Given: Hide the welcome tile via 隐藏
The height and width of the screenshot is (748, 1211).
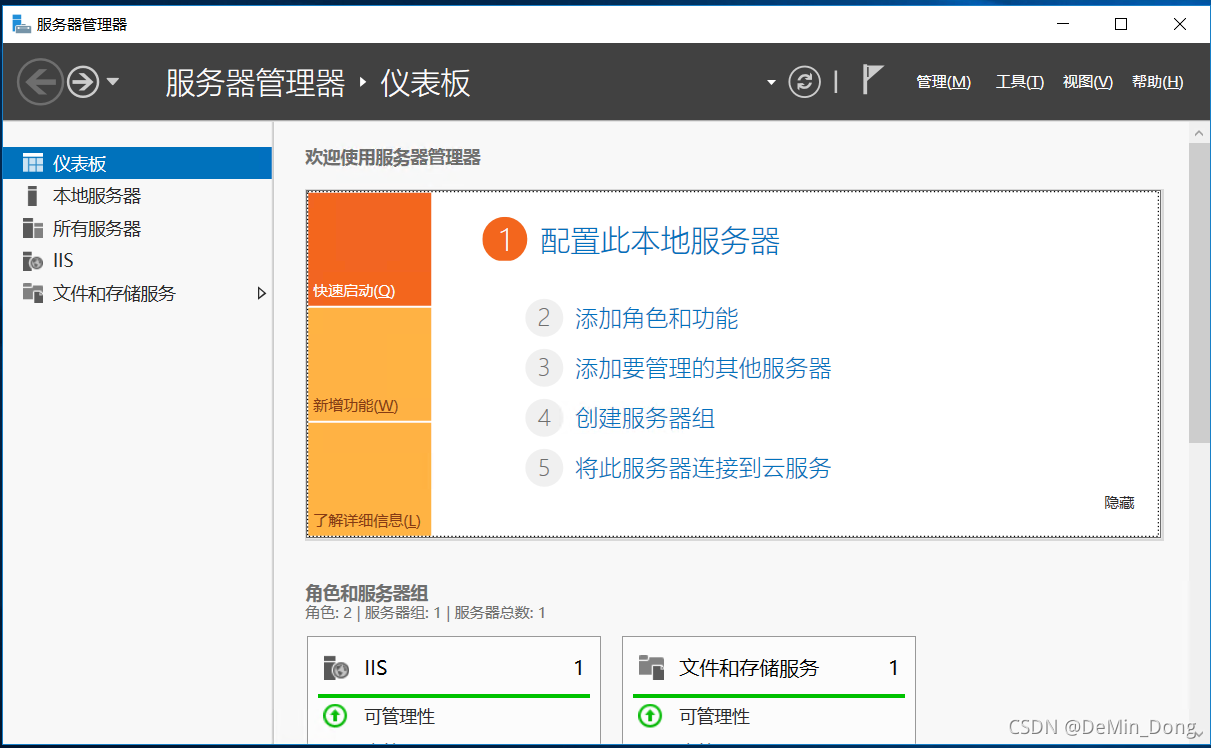Looking at the screenshot, I should 1120,502.
